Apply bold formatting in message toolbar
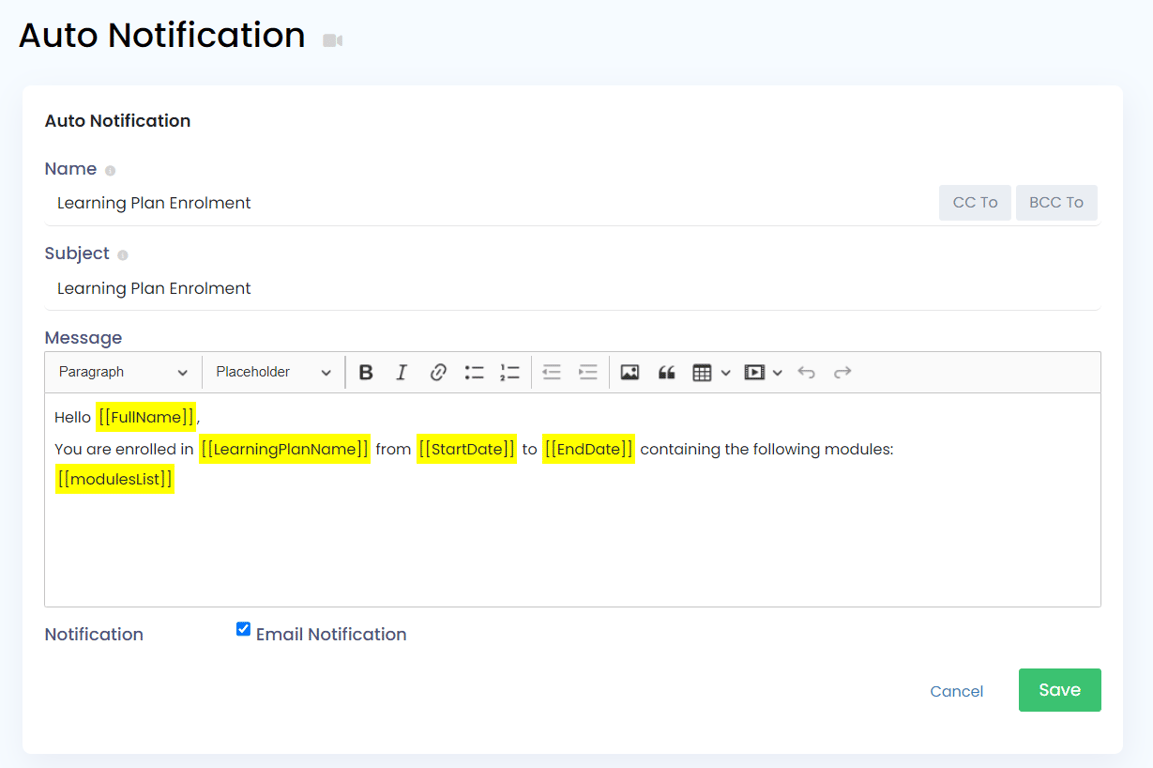 pos(365,372)
